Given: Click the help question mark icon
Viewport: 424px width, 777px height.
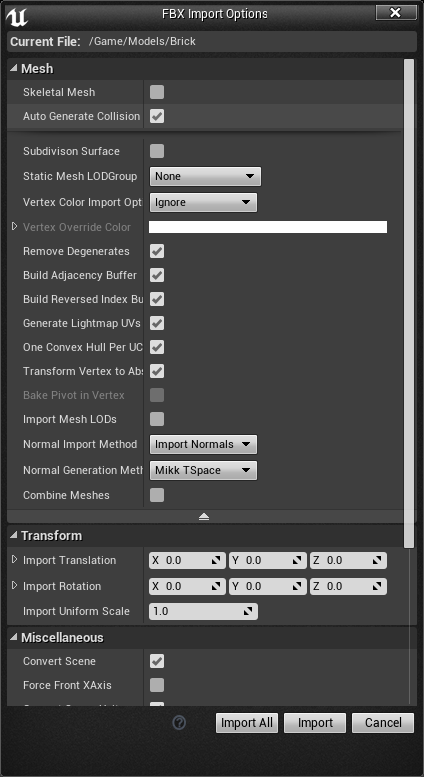Looking at the screenshot, I should point(179,722).
